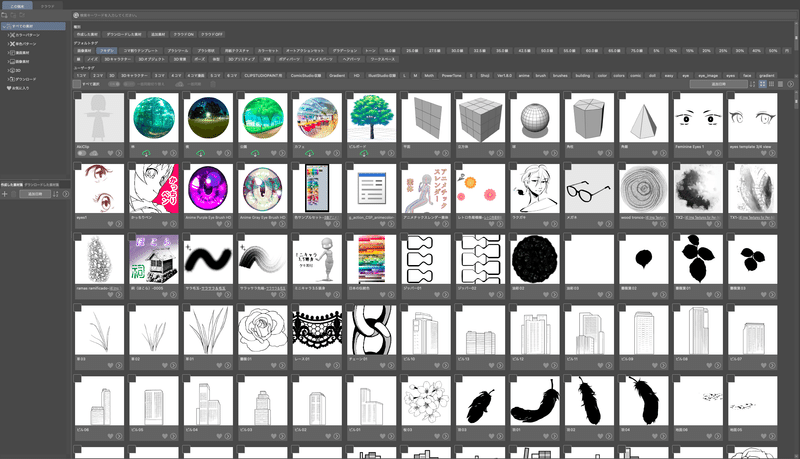
Task: Click cloud download icon on ビルボード material
Action: (x=364, y=153)
